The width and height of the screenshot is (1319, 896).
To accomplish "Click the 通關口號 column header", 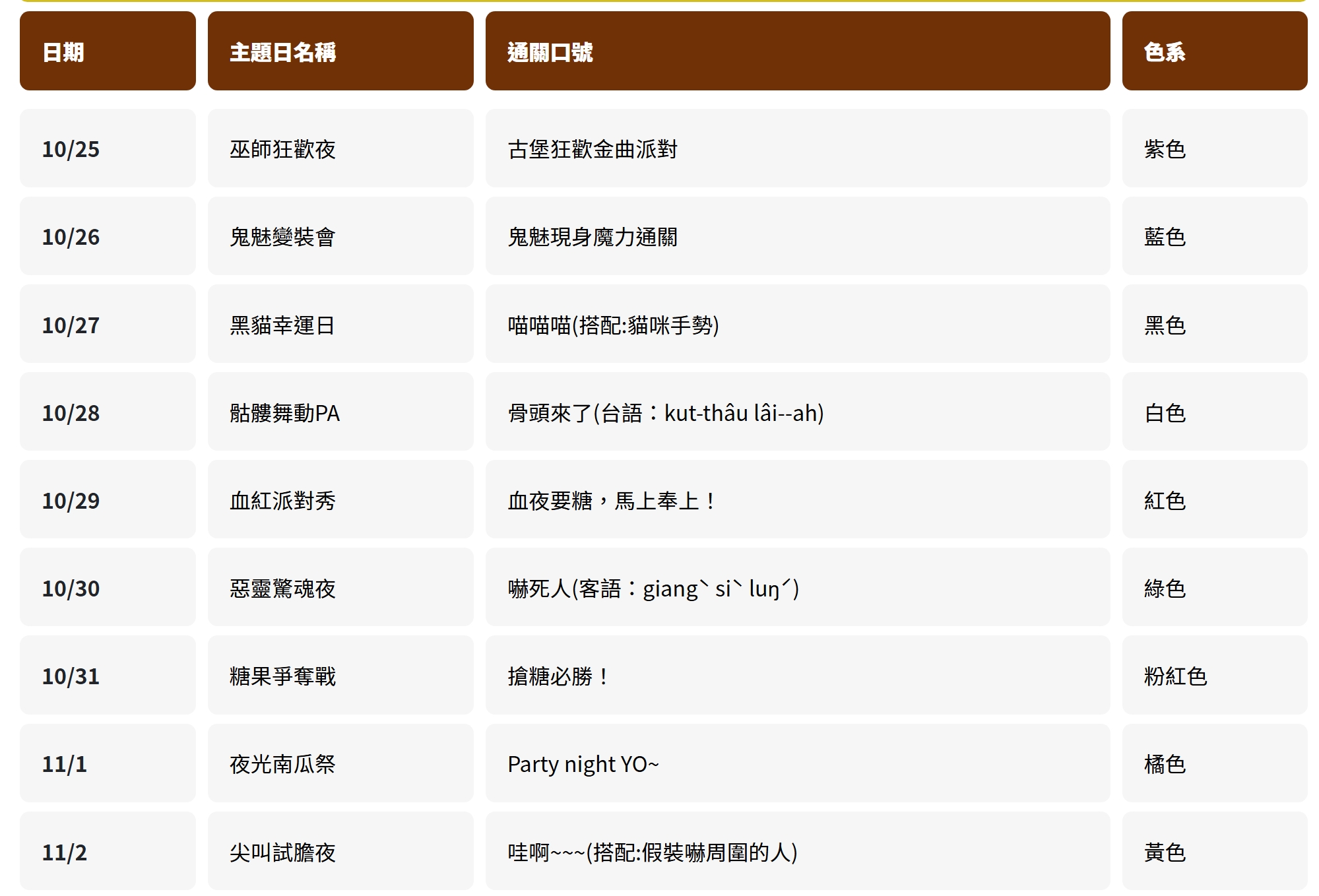I will [797, 51].
